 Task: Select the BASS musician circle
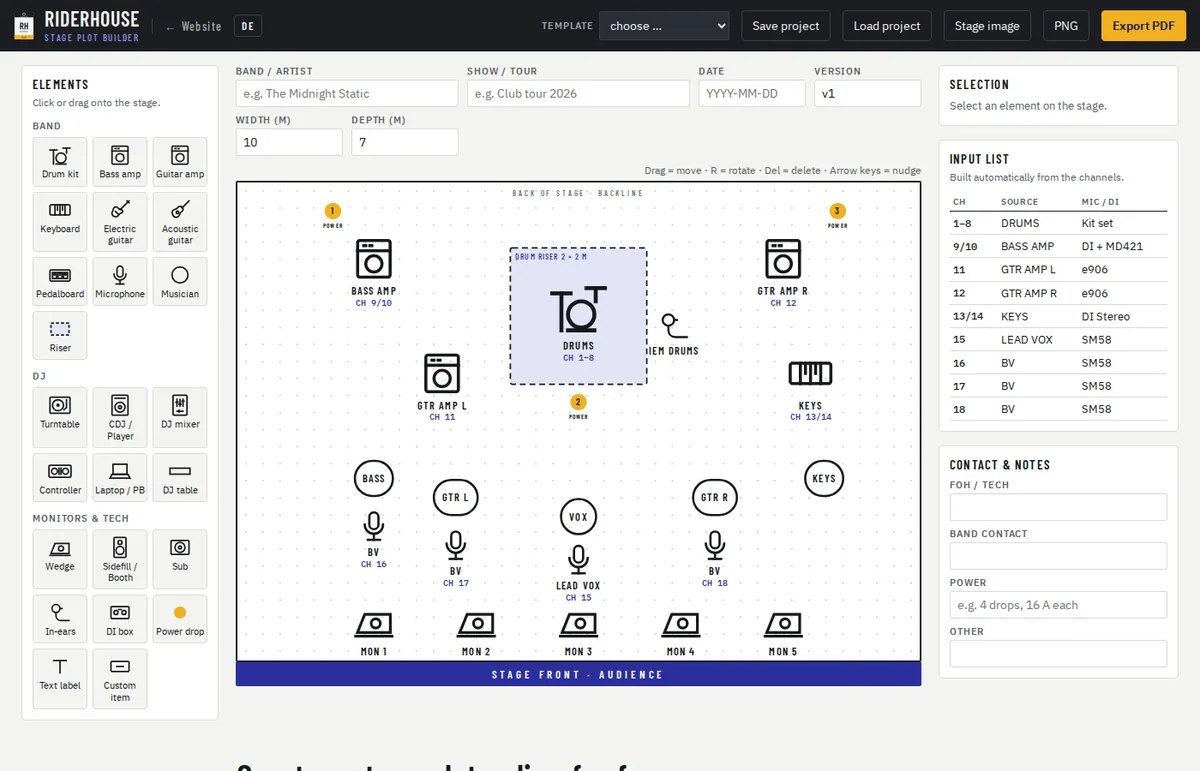pos(374,479)
